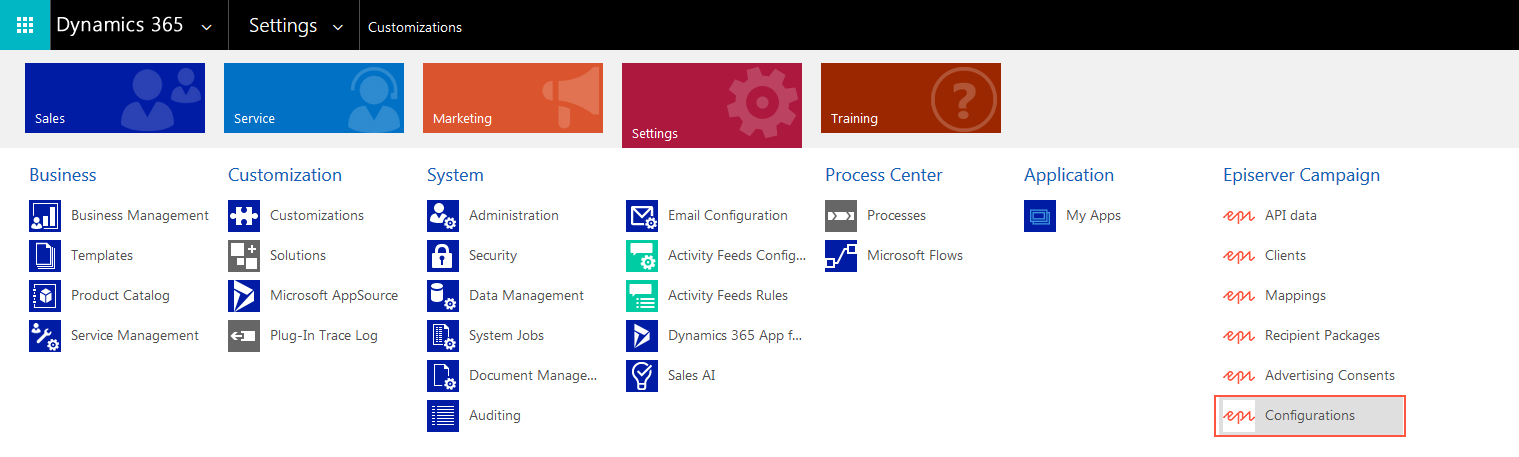Open the app launcher waffle icon
Image resolution: width=1519 pixels, height=457 pixels.
[x=25, y=25]
